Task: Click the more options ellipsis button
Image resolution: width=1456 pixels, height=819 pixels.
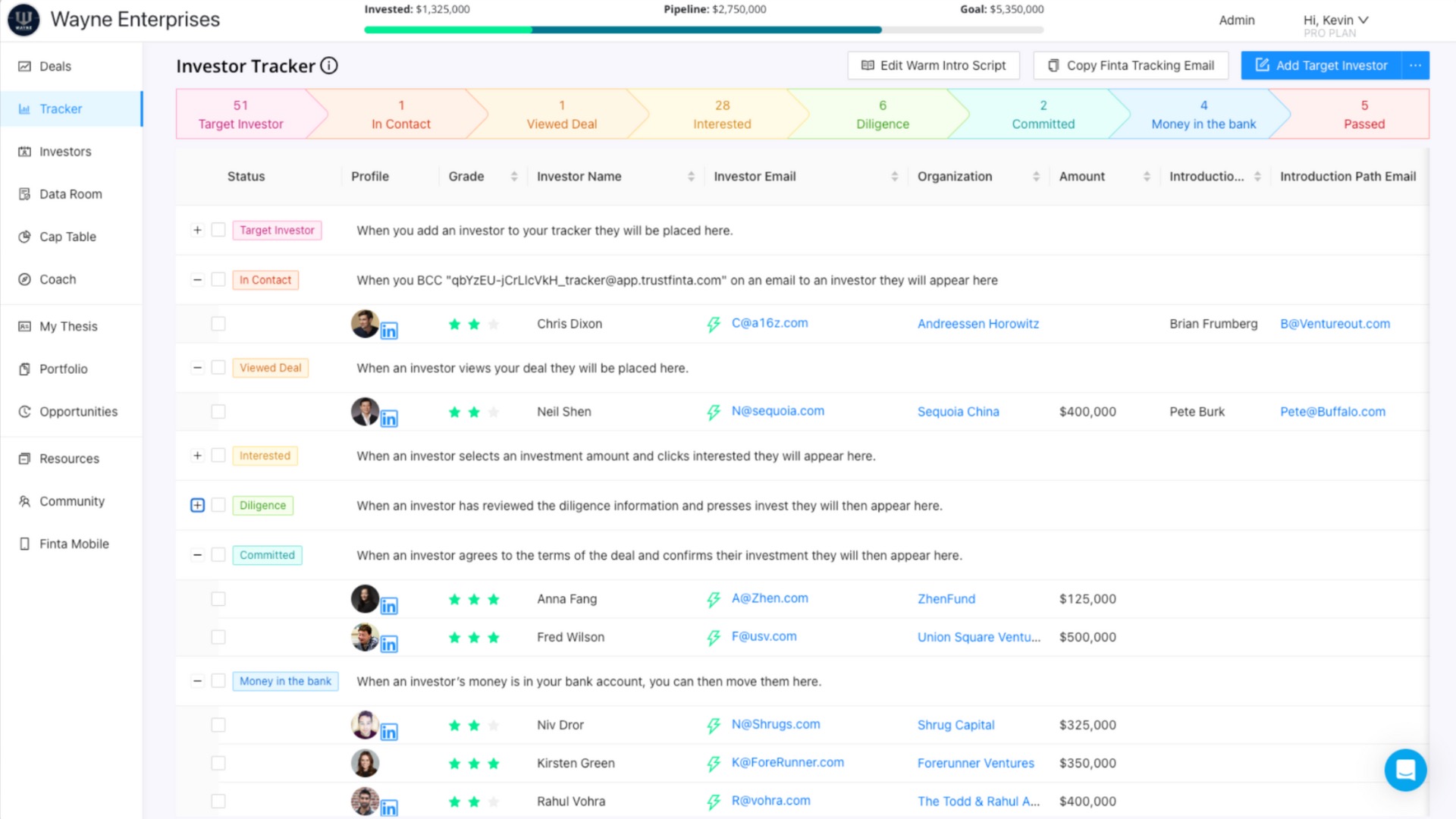Action: [1415, 66]
